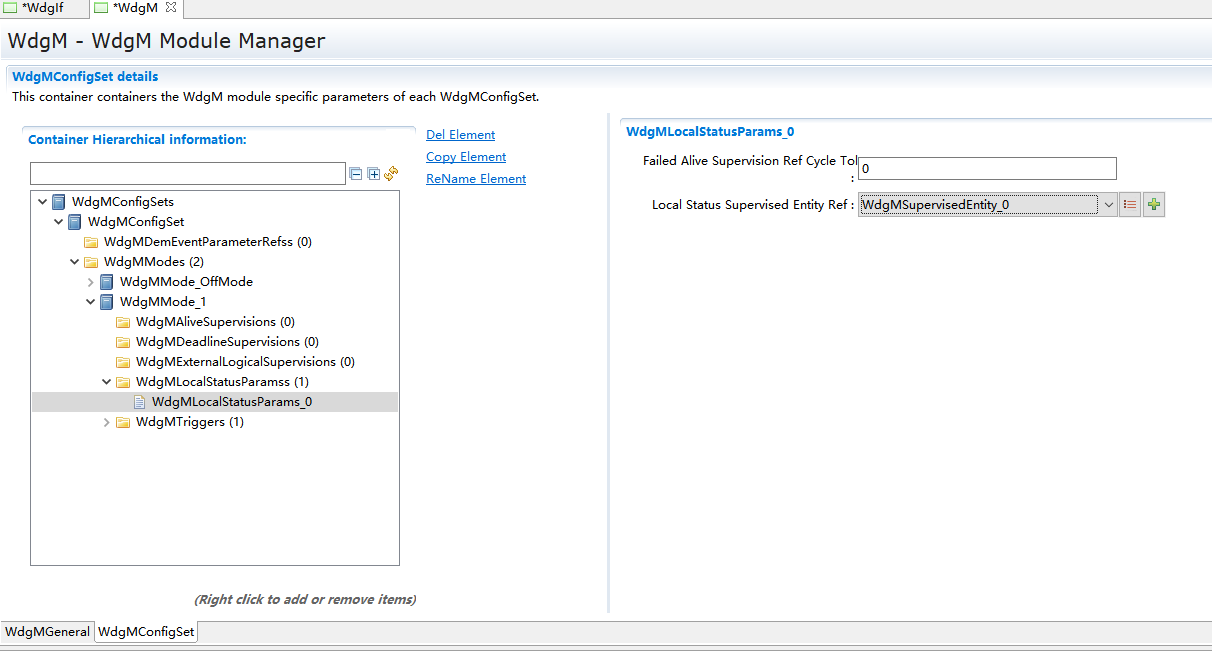Switch to the WdgIf editor tab
Image resolution: width=1212 pixels, height=651 pixels.
click(x=42, y=8)
